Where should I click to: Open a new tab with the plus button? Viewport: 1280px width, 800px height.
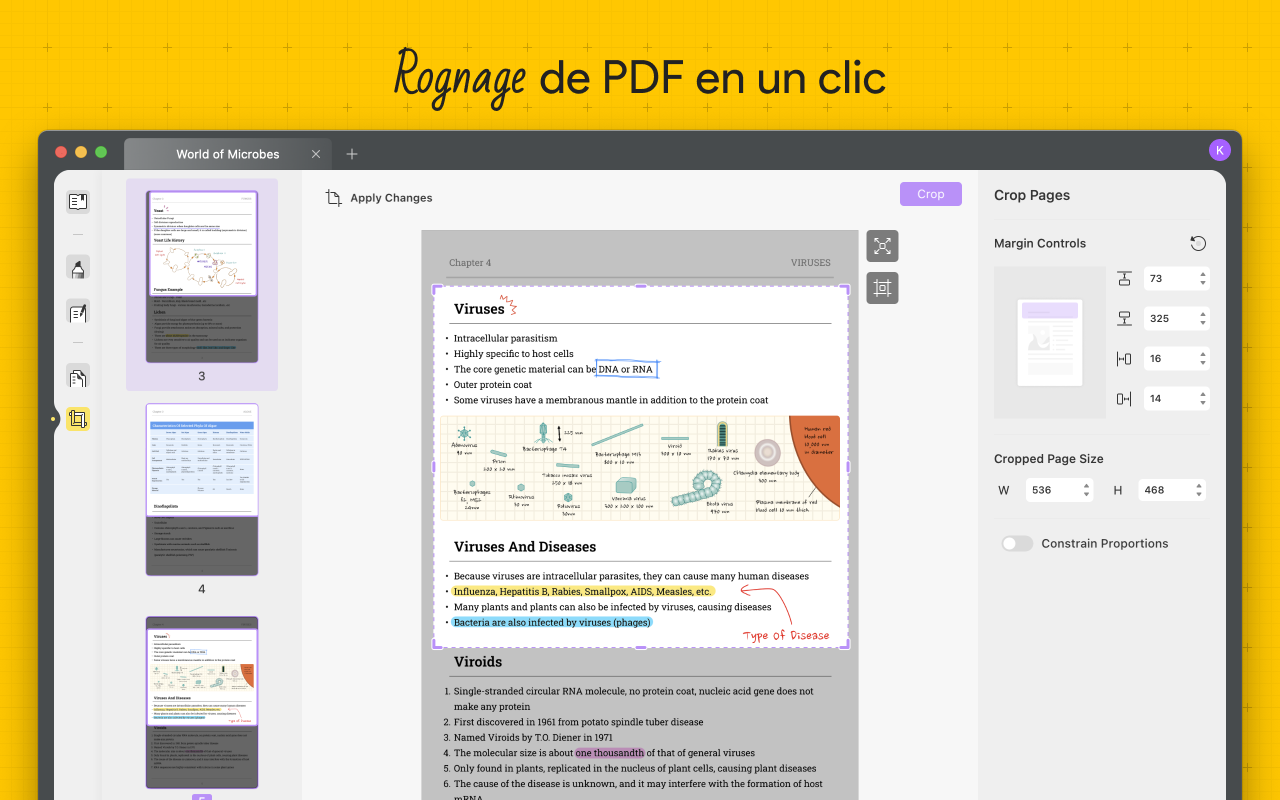[352, 154]
